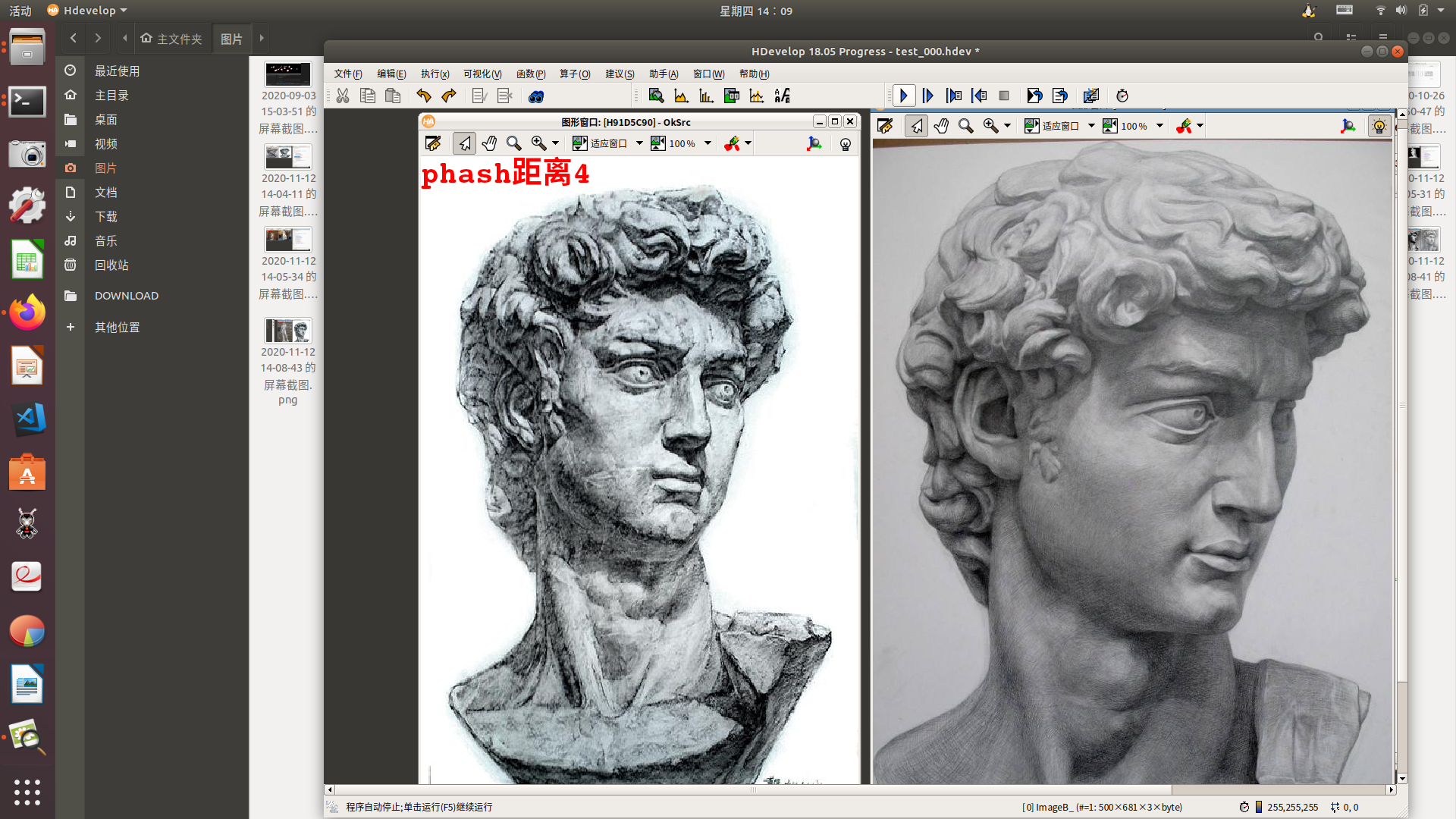
Task: Open 2020-11-12 14-08-43 screenshot thumbnail
Action: click(x=287, y=331)
